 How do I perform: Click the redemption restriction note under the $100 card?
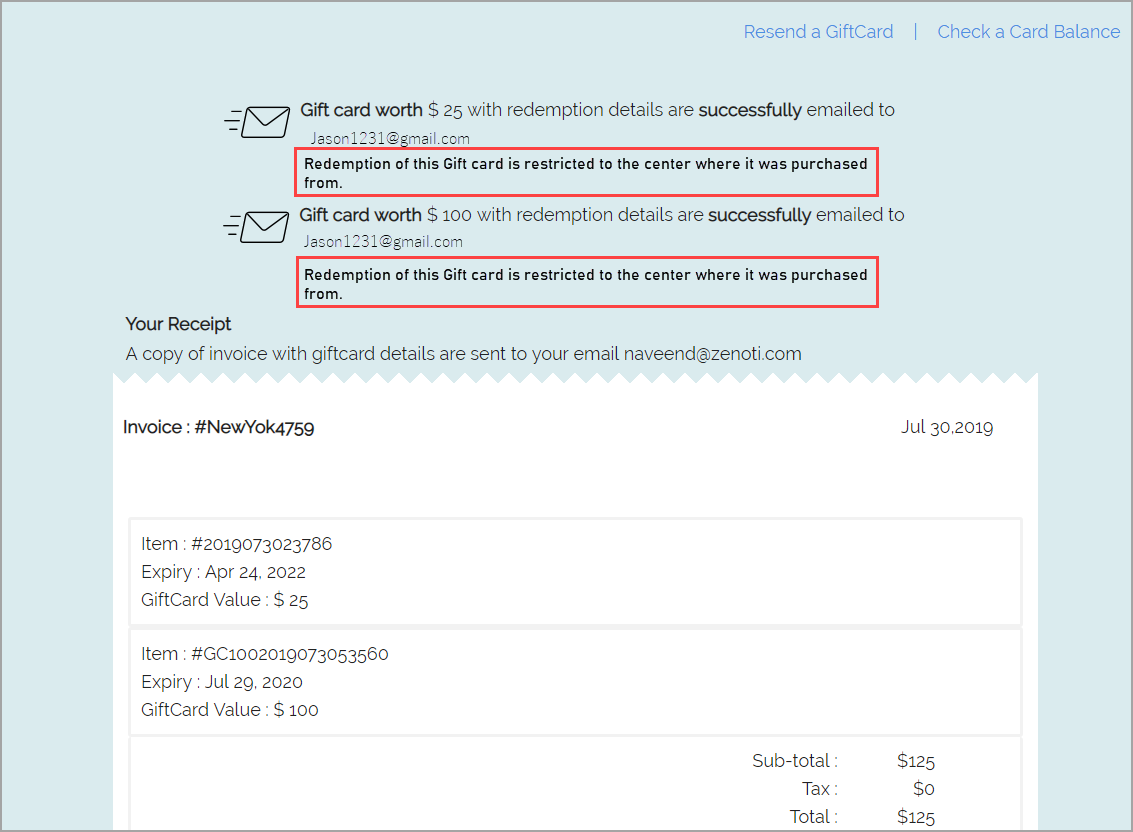[x=587, y=283]
